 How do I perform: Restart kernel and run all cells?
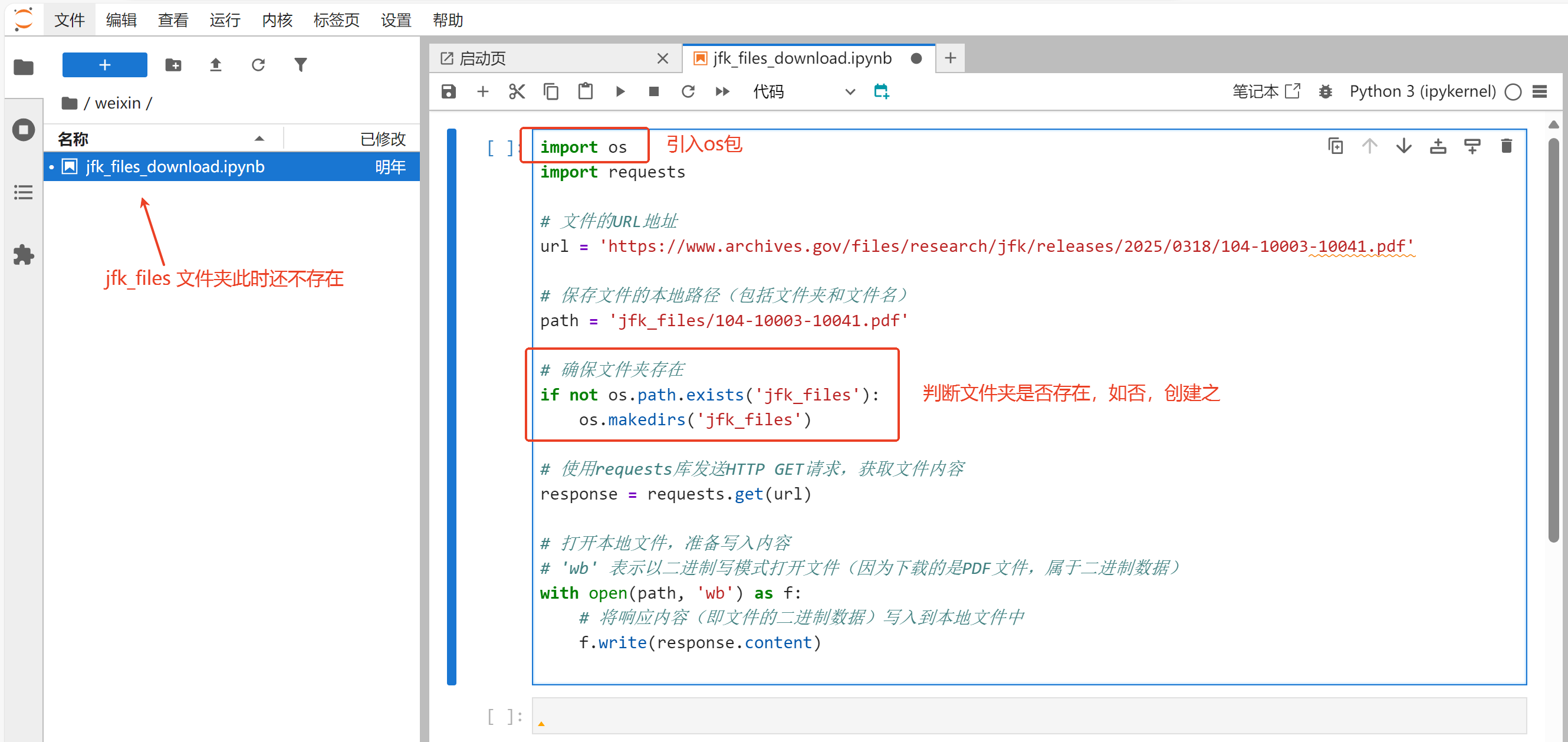pyautogui.click(x=722, y=91)
